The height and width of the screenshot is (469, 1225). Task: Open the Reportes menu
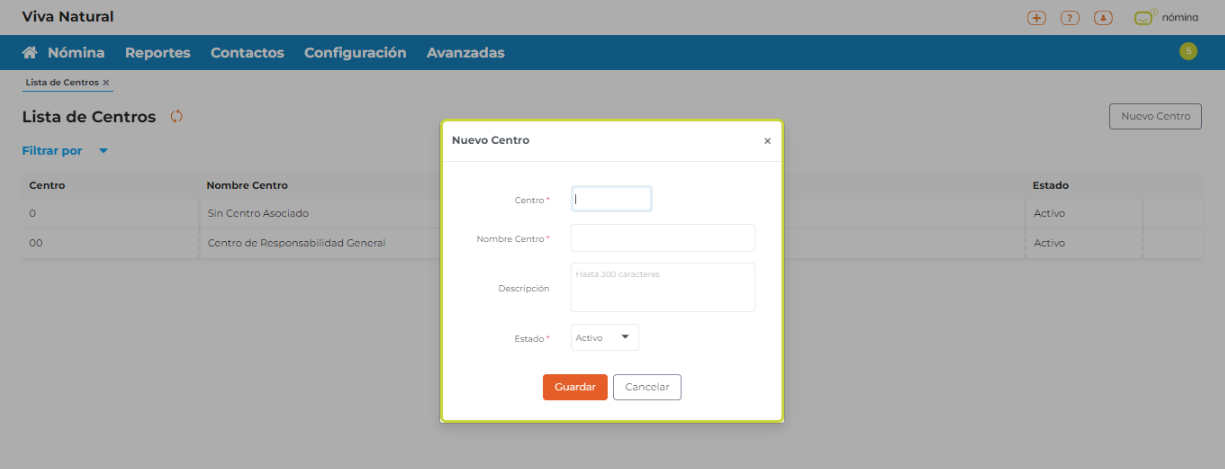tap(157, 53)
